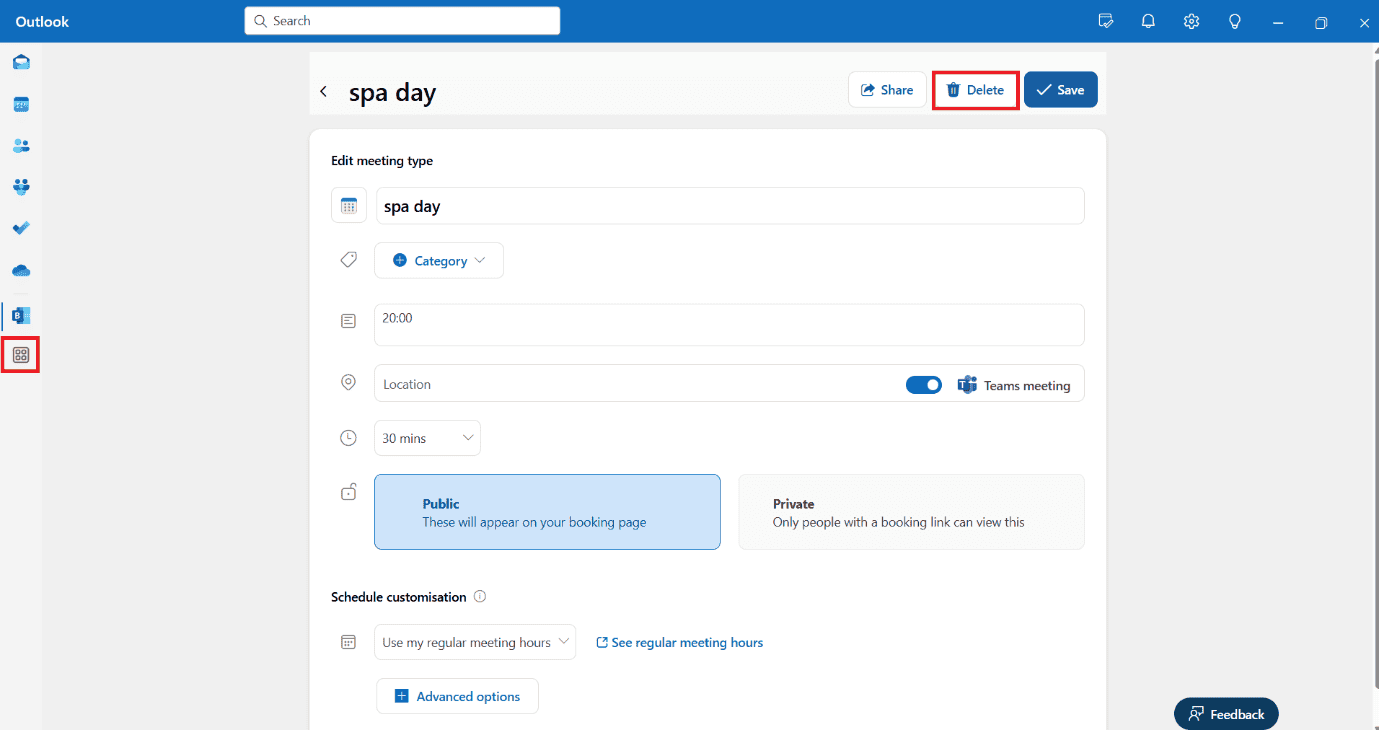Open the Mail app in the sidebar

(21, 62)
